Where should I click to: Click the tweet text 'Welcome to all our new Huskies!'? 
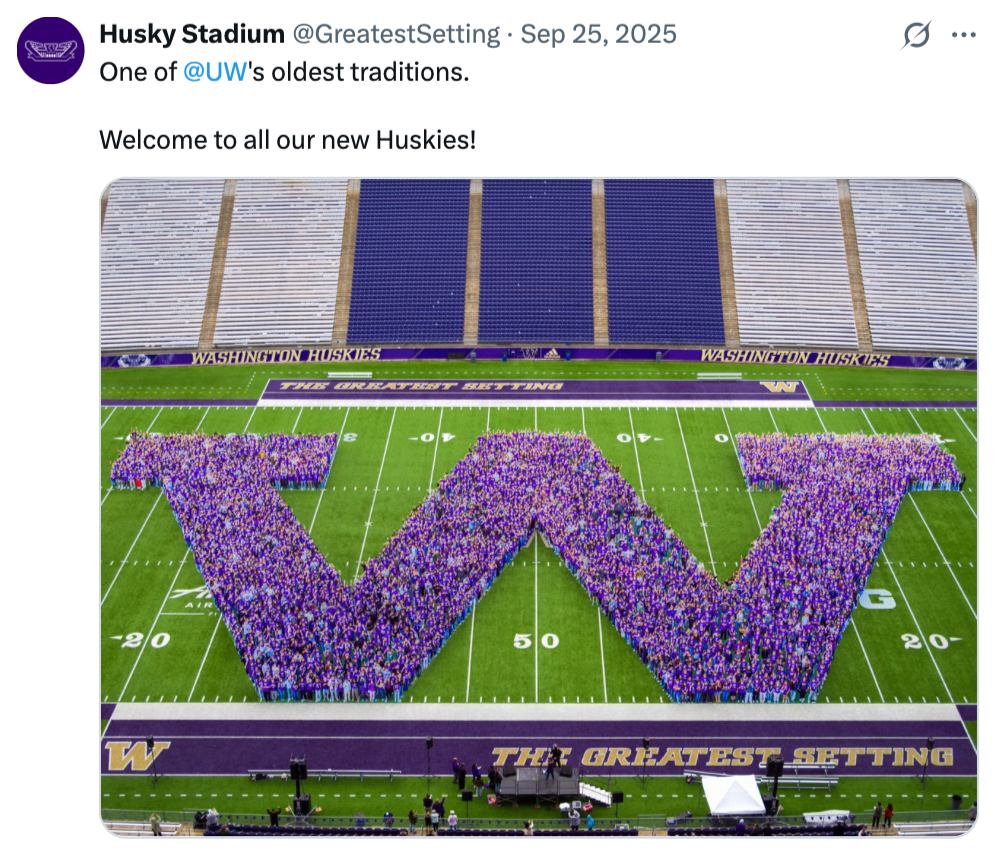point(288,139)
